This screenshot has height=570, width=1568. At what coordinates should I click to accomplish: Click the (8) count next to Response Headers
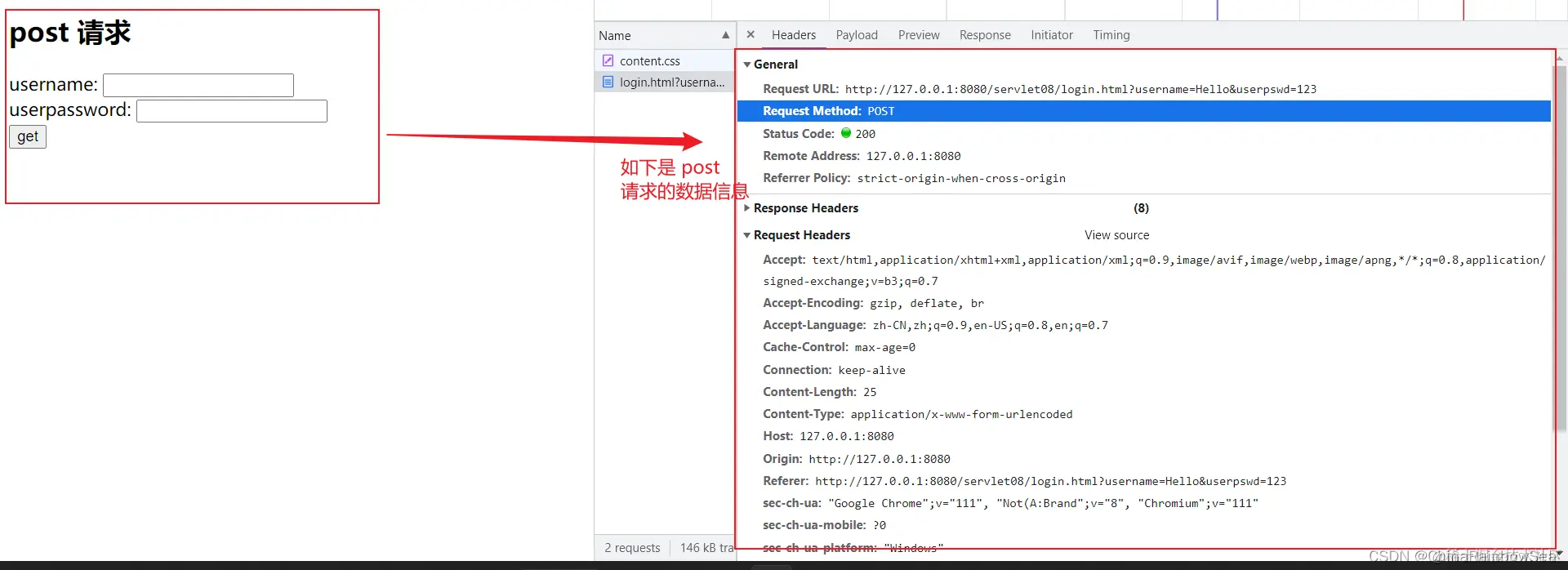(1141, 208)
